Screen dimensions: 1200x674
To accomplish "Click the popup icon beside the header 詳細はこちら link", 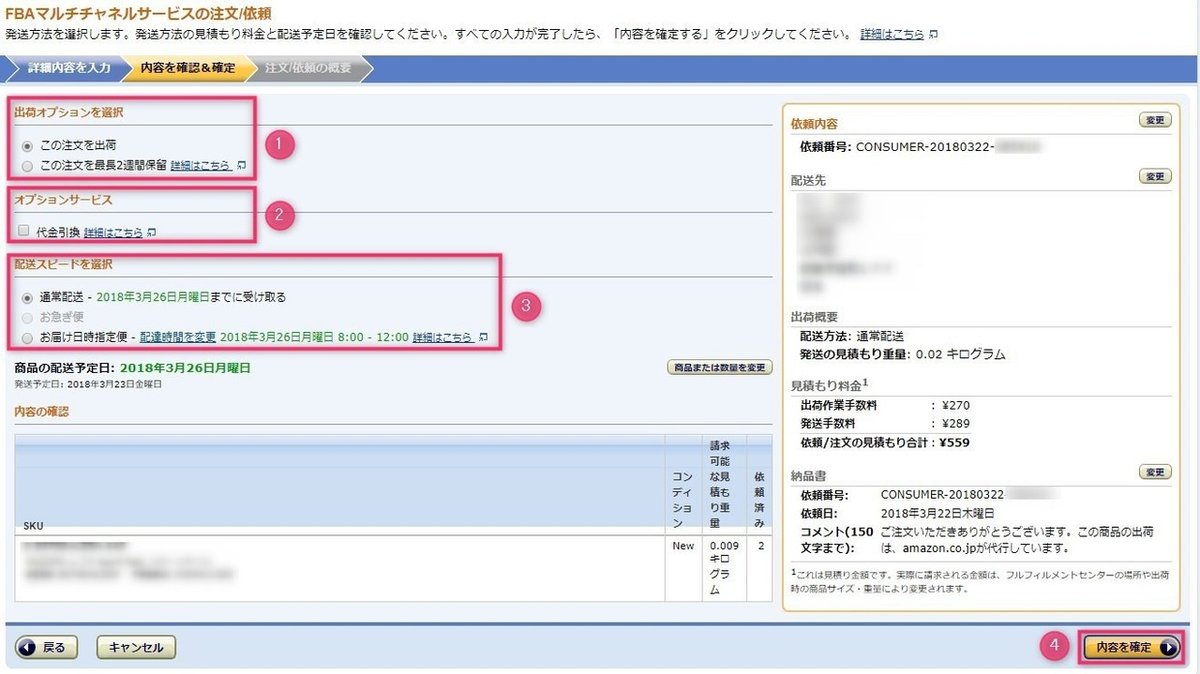I will [934, 33].
